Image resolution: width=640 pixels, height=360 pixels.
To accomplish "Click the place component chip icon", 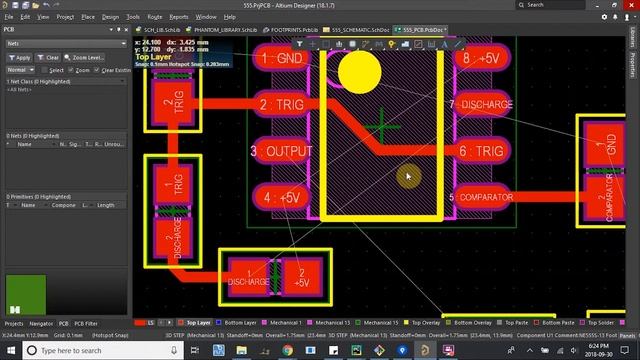I will point(352,44).
